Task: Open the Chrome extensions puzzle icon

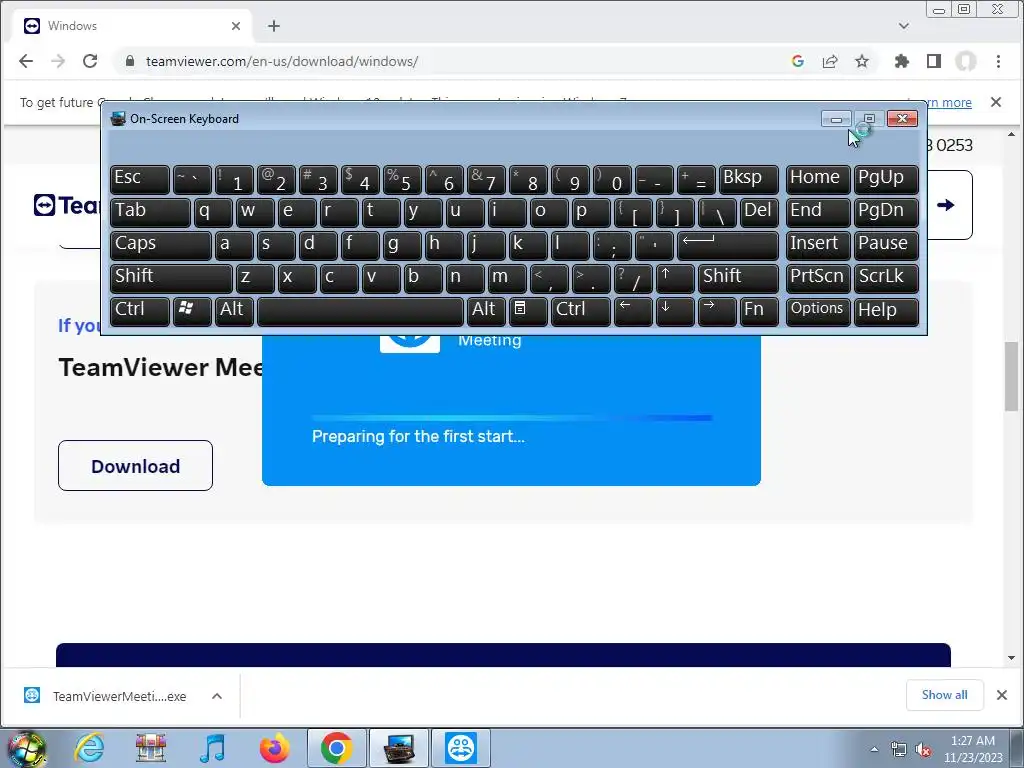Action: point(902,61)
